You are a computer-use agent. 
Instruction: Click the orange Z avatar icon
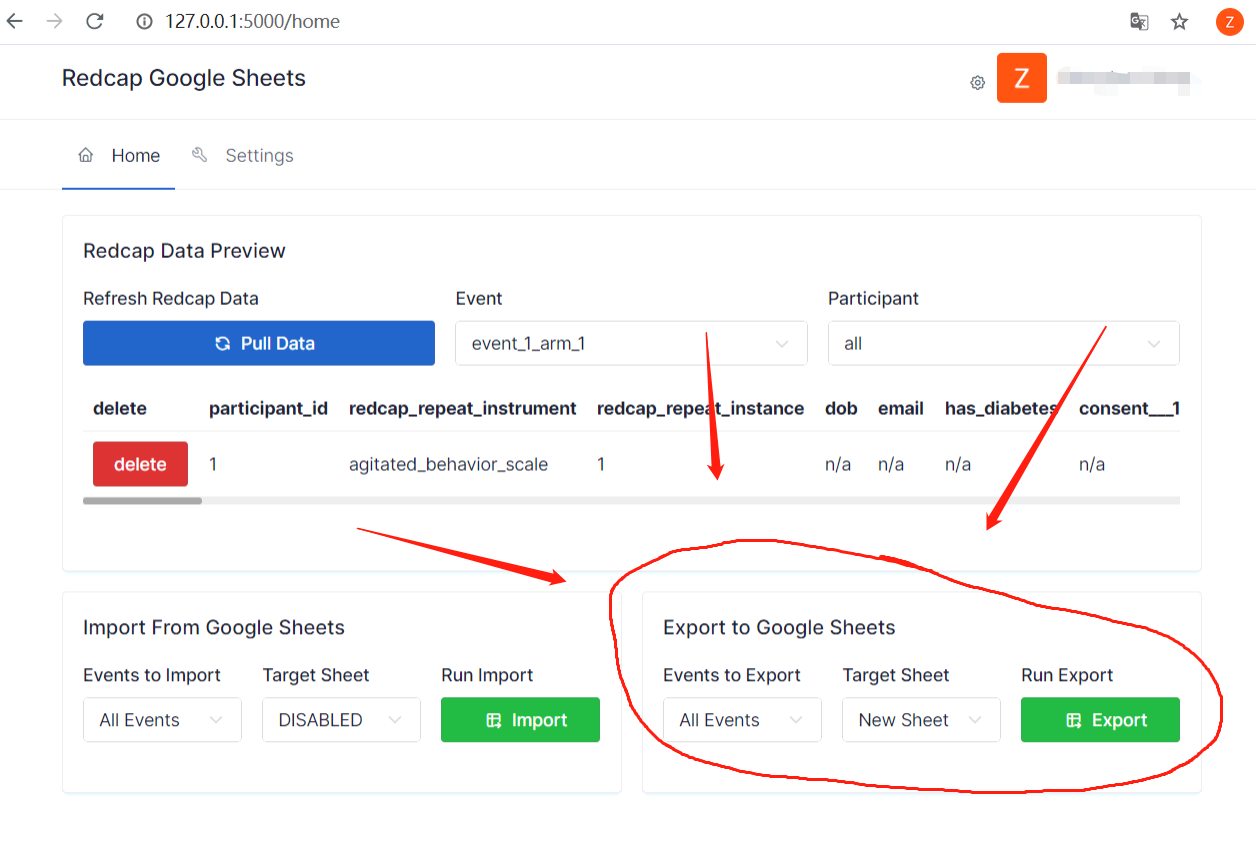point(1021,77)
